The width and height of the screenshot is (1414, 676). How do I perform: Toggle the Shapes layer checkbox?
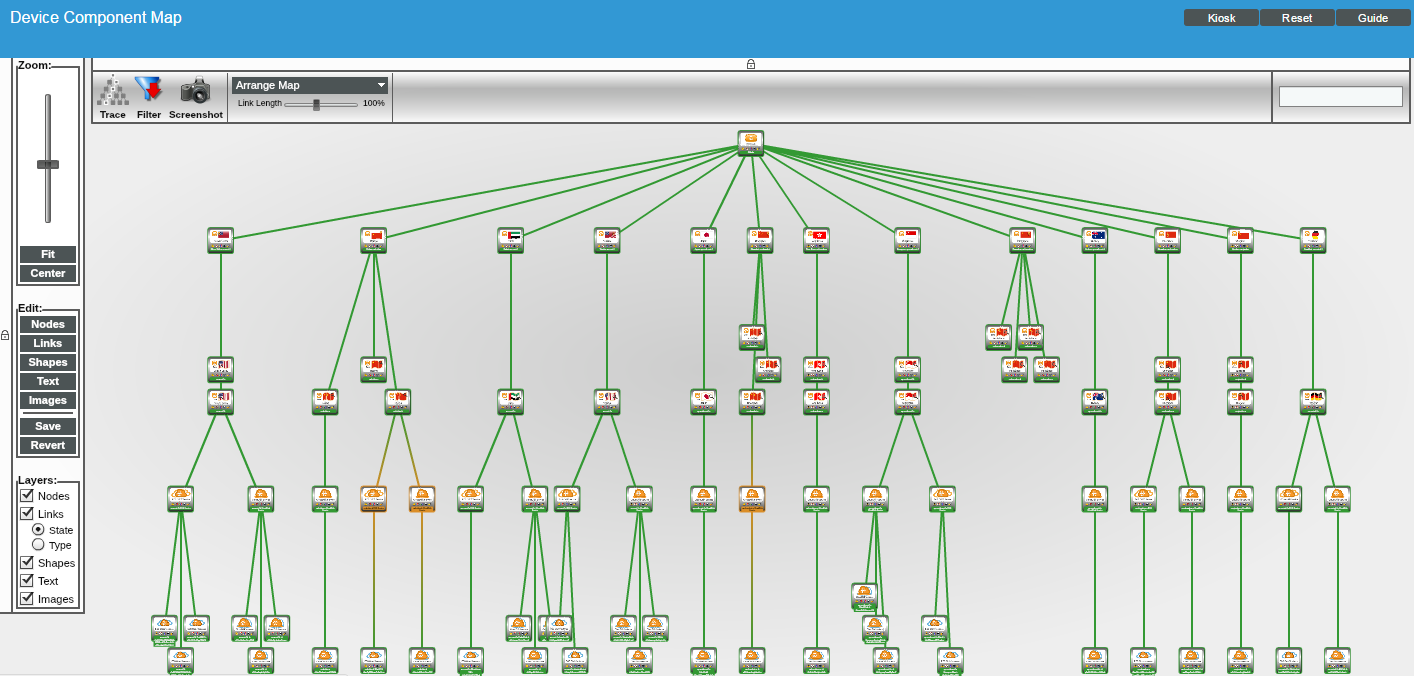tap(27, 562)
